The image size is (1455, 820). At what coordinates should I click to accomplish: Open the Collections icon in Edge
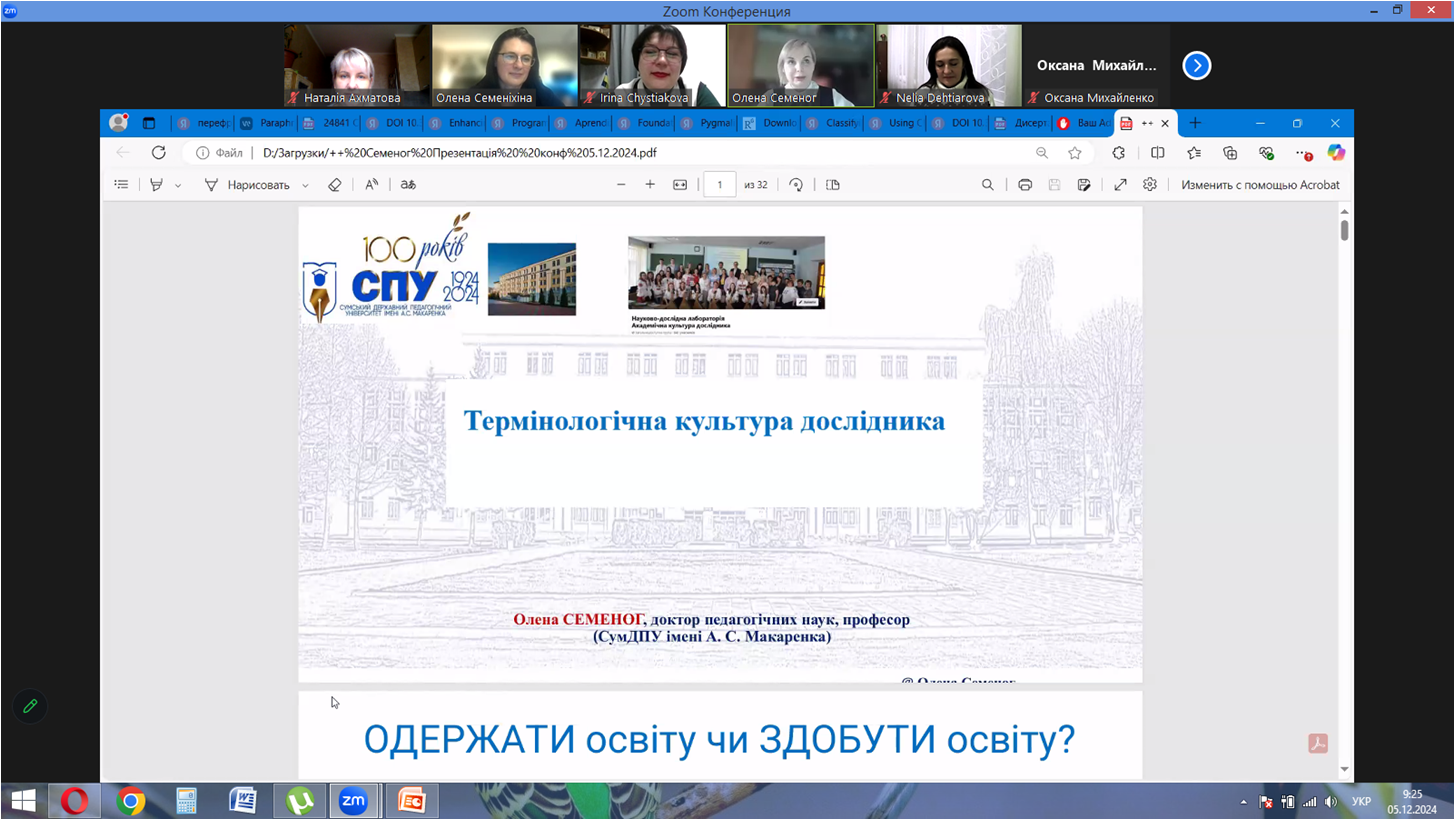coord(1230,153)
